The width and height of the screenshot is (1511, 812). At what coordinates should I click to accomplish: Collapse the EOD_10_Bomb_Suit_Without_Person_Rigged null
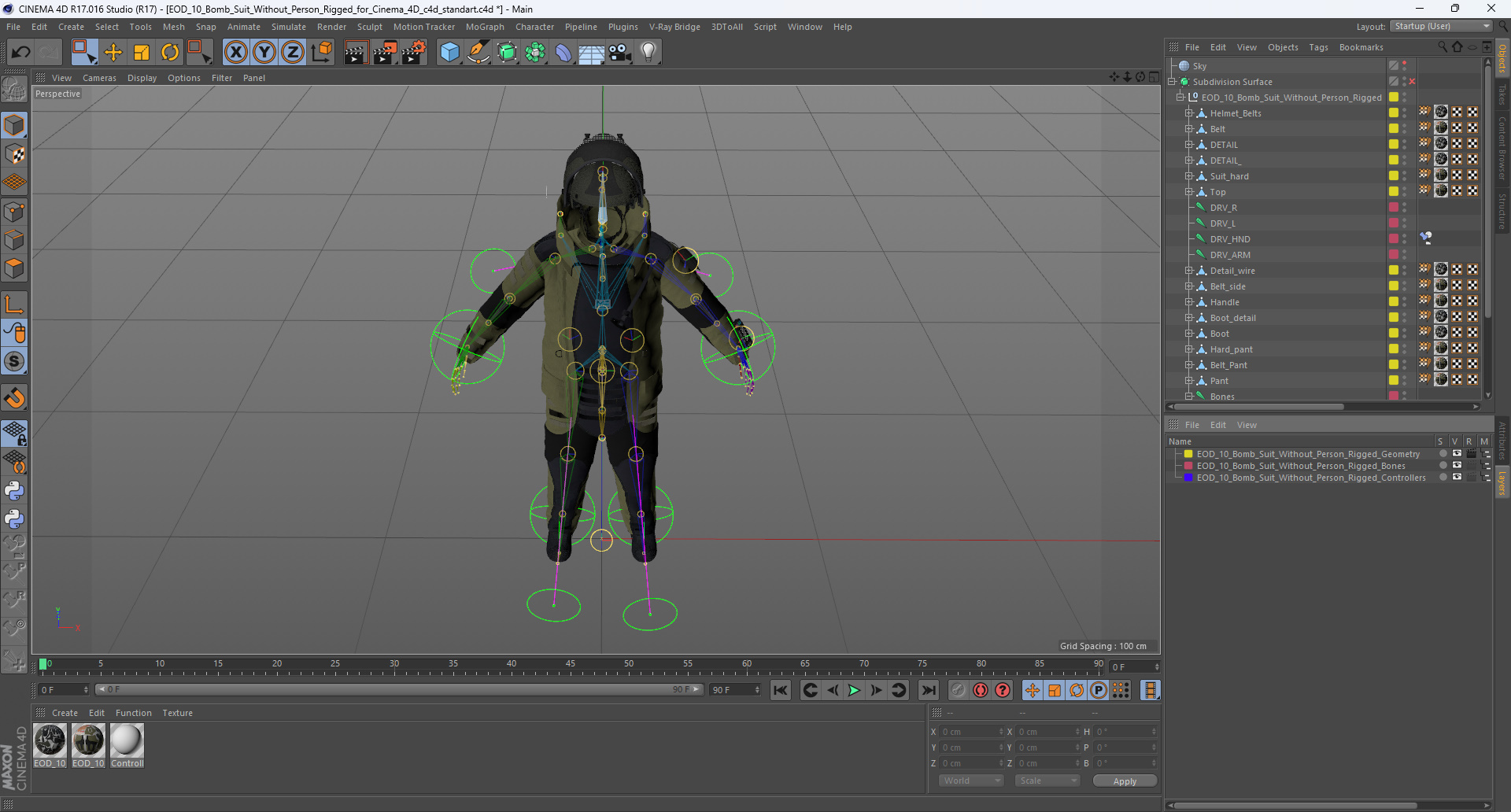[1180, 98]
